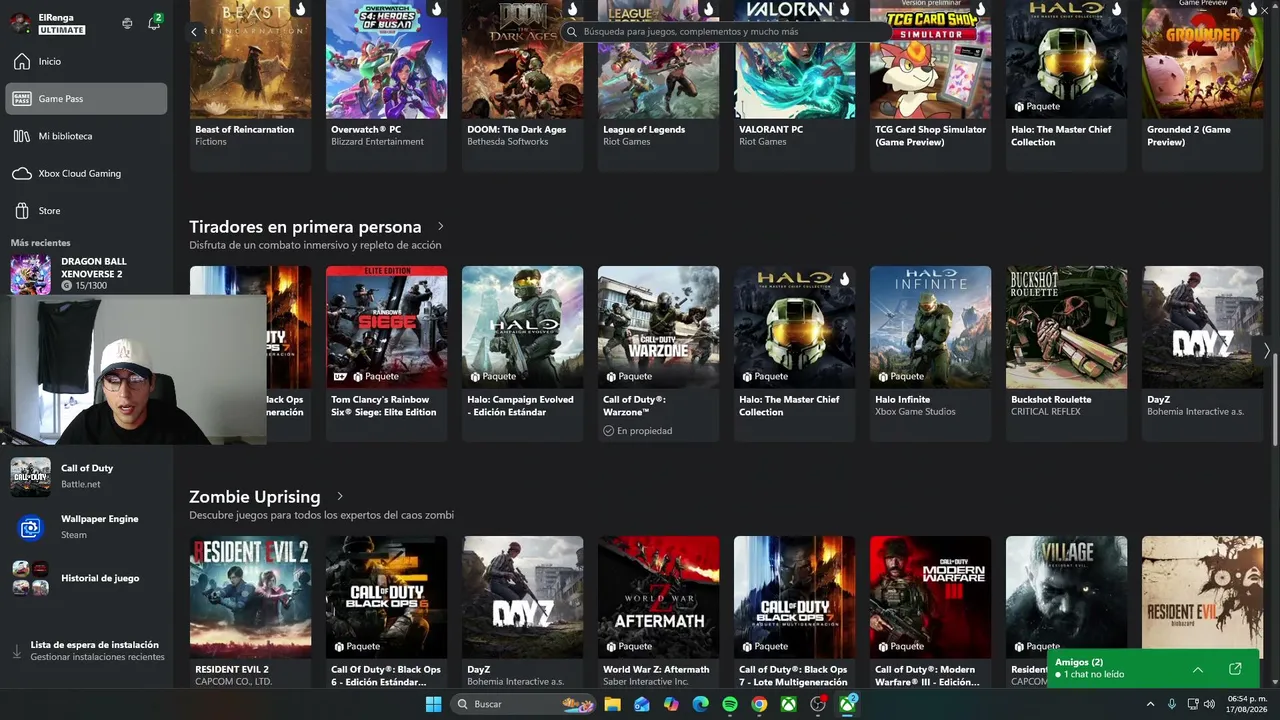Viewport: 1280px width, 720px height.
Task: Open the ElRenga profile avatar
Action: coord(20,24)
